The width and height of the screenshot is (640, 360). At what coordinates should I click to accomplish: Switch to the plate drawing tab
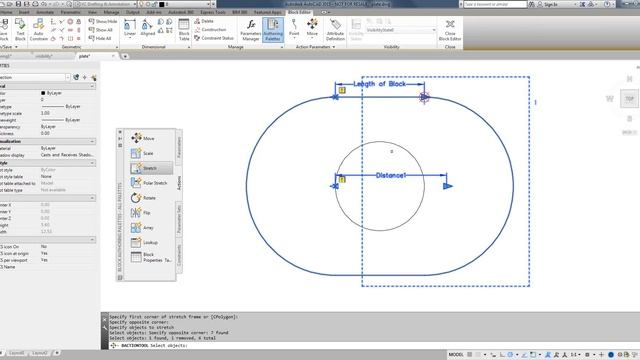click(84, 56)
